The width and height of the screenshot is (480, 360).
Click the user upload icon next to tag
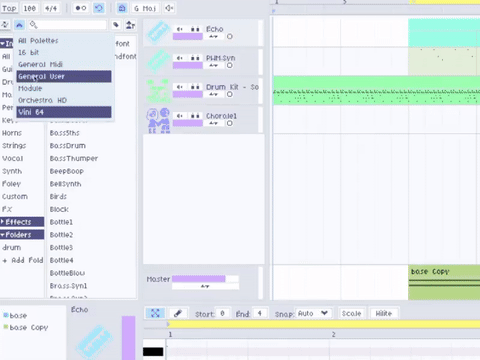[x=130, y=25]
